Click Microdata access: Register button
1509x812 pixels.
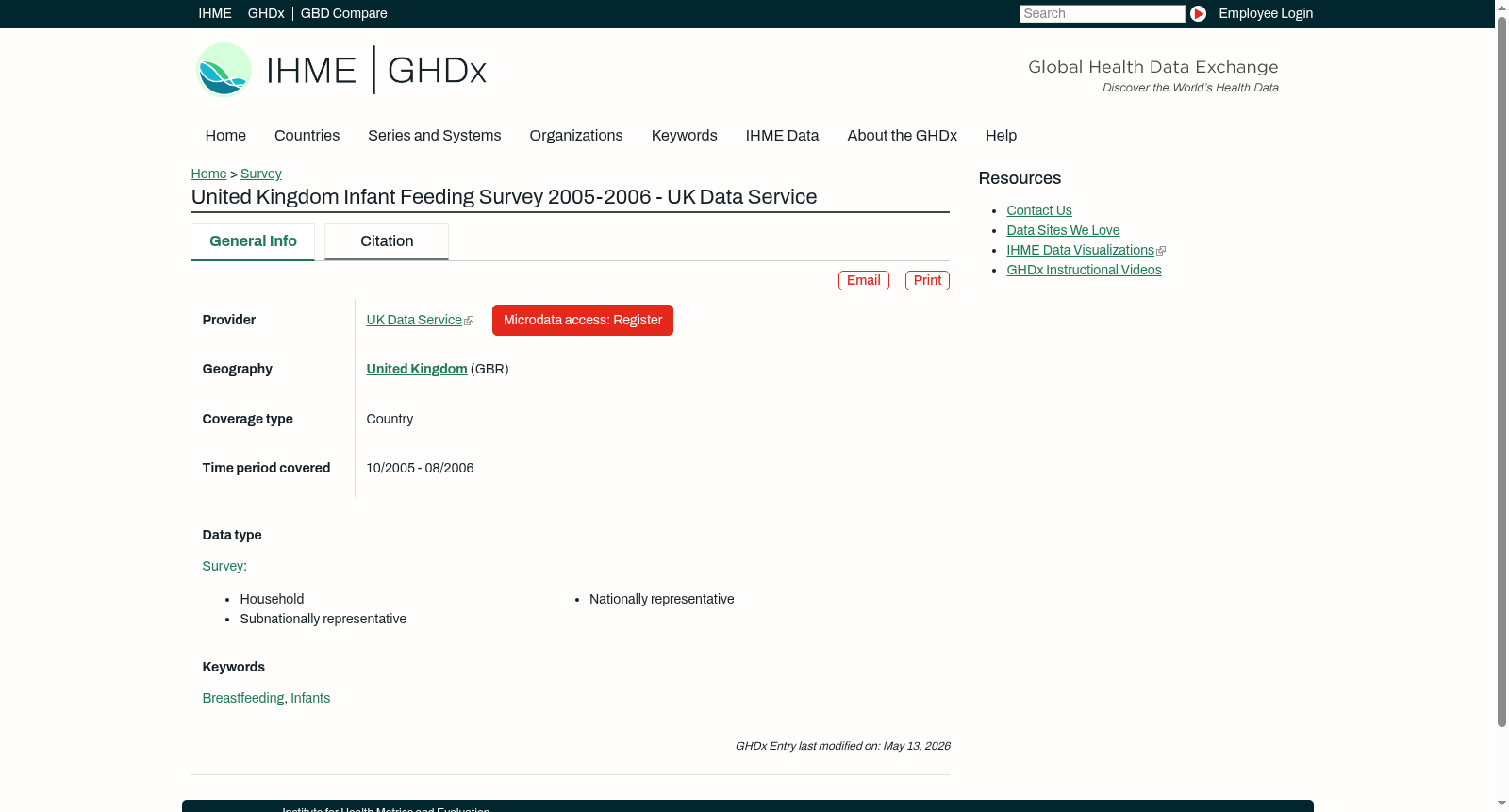coord(583,320)
